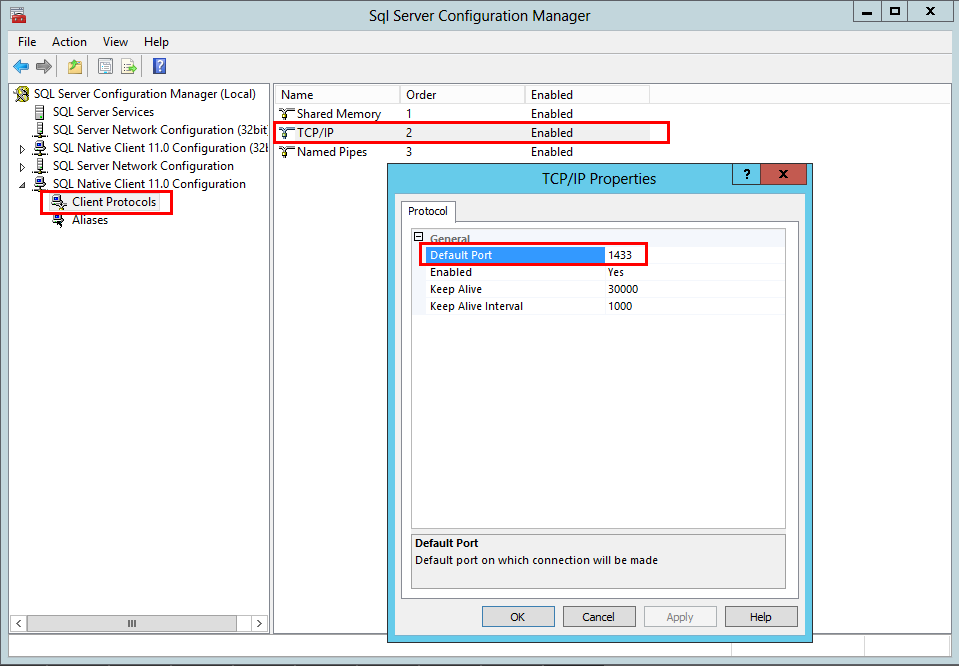
Task: Click the Up One Level folder icon
Action: click(74, 67)
